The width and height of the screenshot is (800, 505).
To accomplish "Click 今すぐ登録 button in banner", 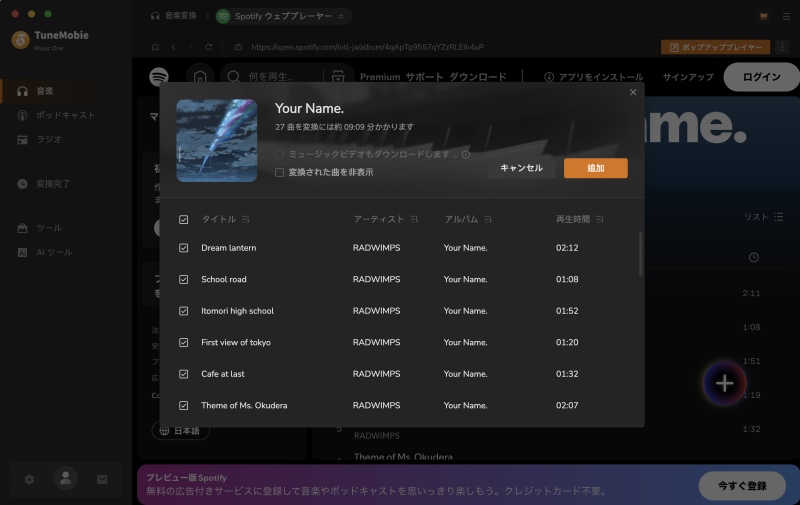I will click(x=742, y=486).
